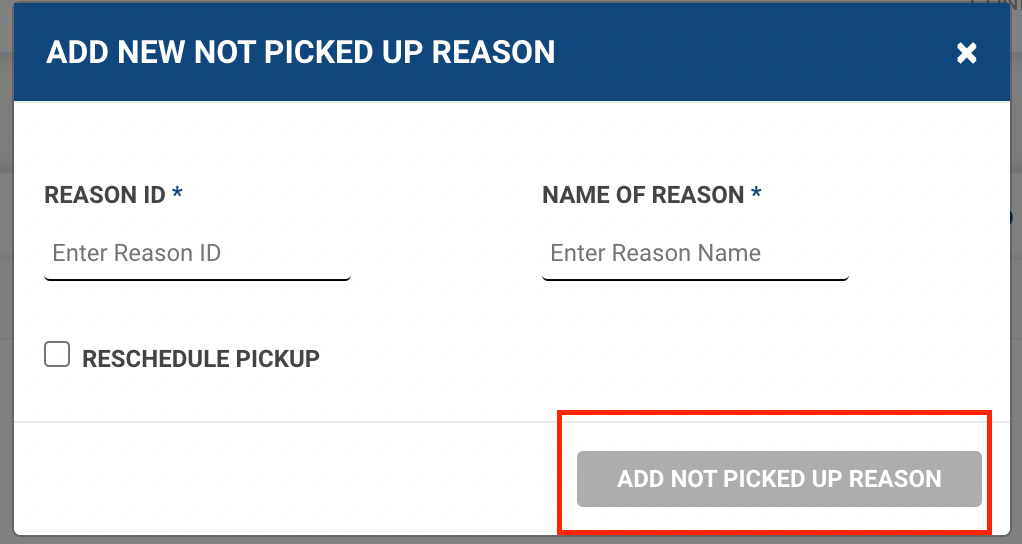Click into the Enter Reason Name field
Image resolution: width=1022 pixels, height=544 pixels.
click(695, 253)
